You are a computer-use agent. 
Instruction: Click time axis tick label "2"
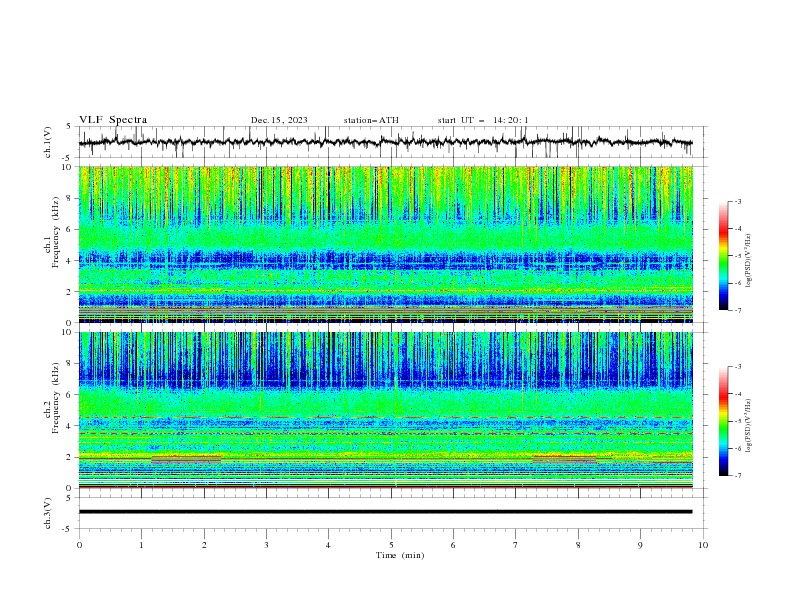[x=204, y=545]
